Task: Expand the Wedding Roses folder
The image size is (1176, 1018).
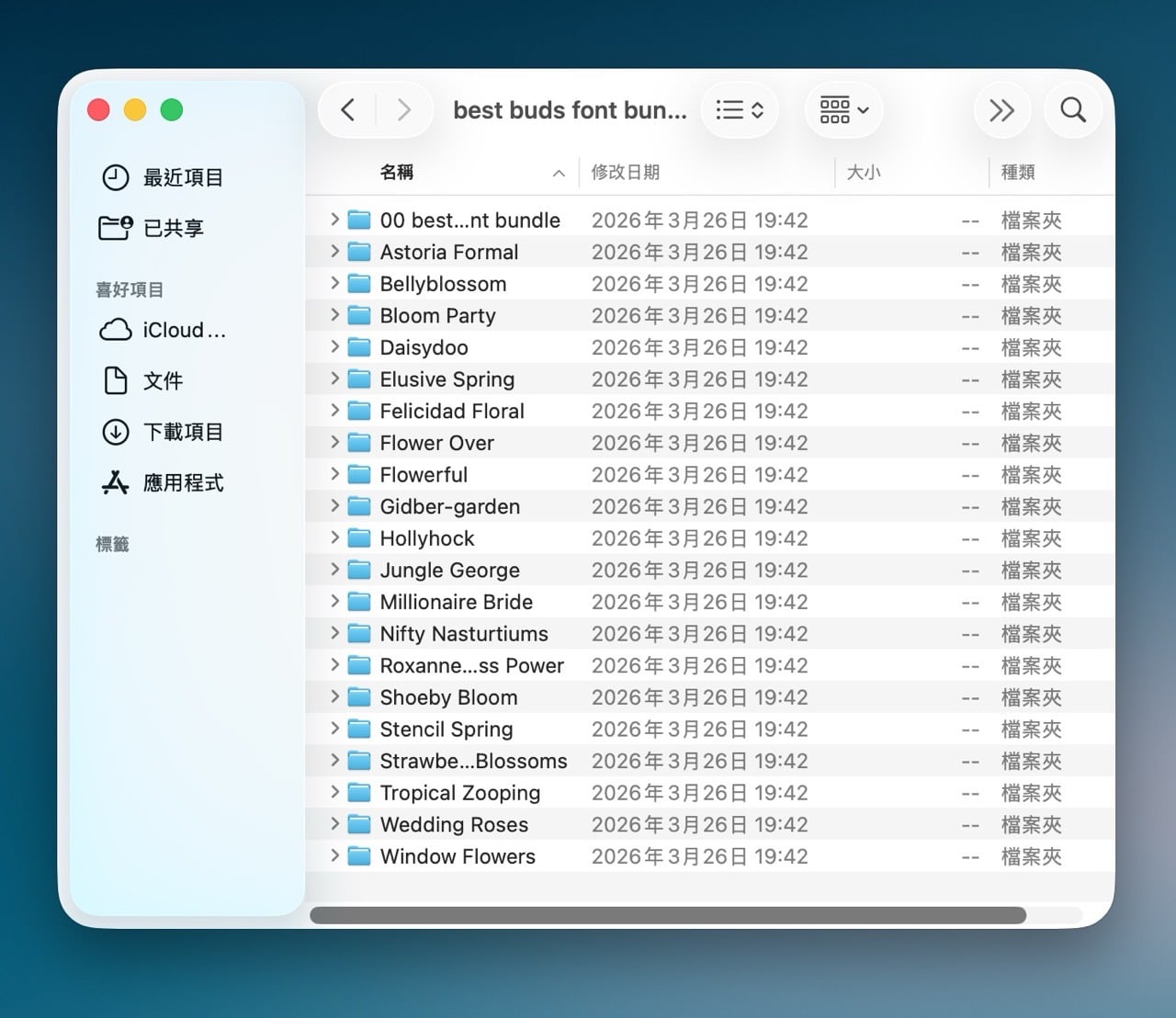Action: [x=334, y=824]
